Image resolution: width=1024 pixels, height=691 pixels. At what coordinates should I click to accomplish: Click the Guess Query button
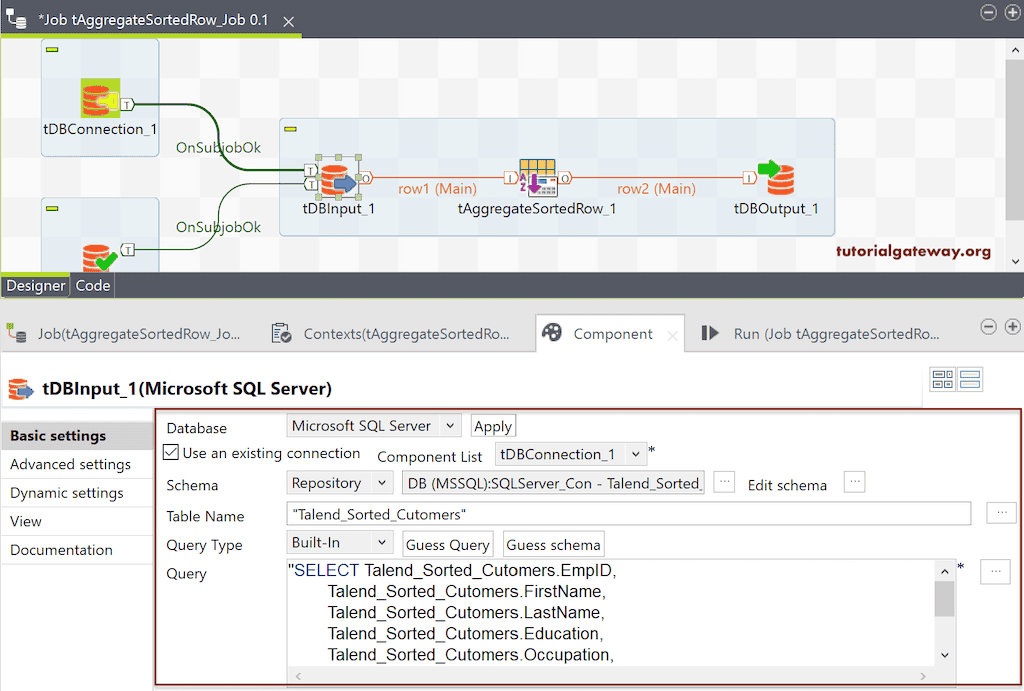pos(447,545)
